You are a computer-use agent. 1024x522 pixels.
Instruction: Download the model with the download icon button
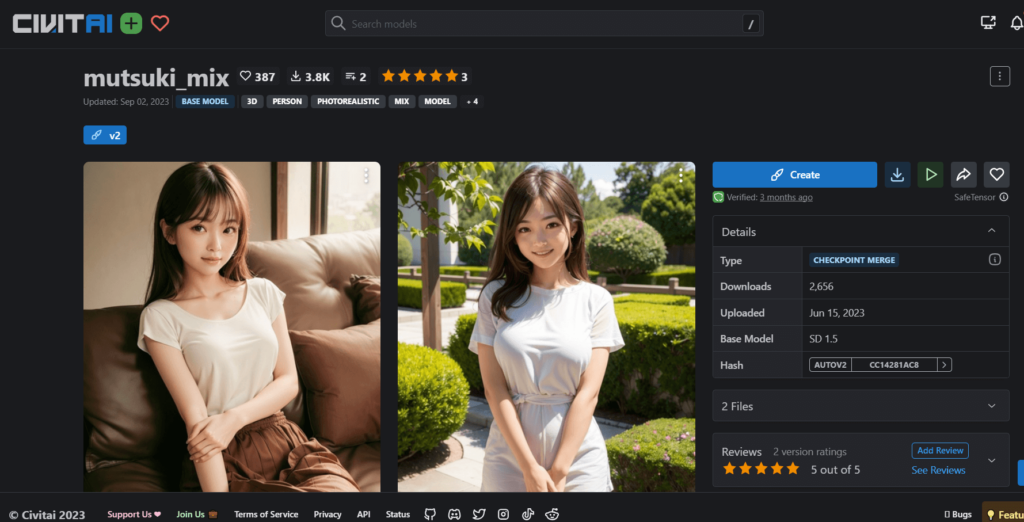point(897,175)
